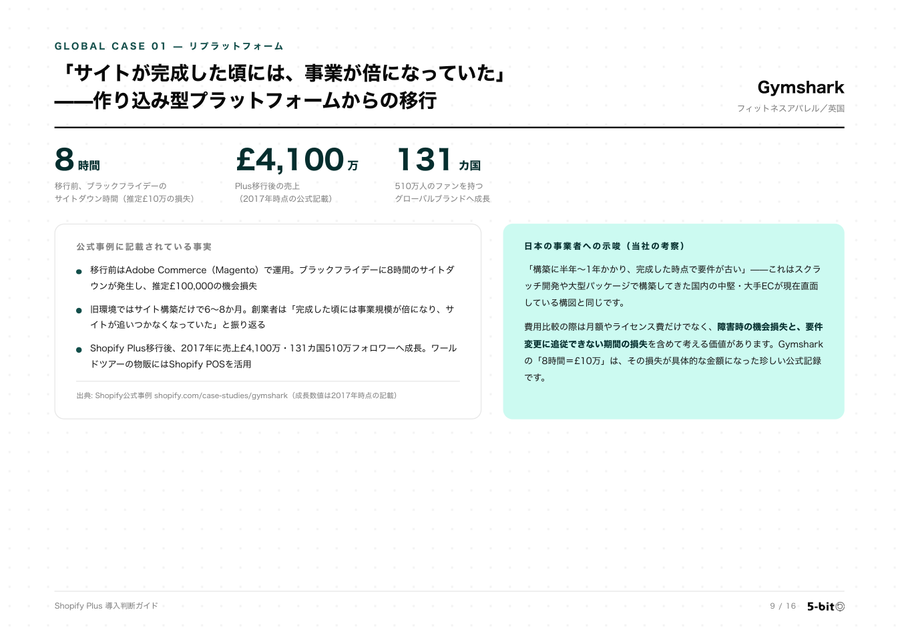This screenshot has width=900, height=636.
Task: Click the 'Plus移行後の売上' caption
Action: click(x=267, y=186)
